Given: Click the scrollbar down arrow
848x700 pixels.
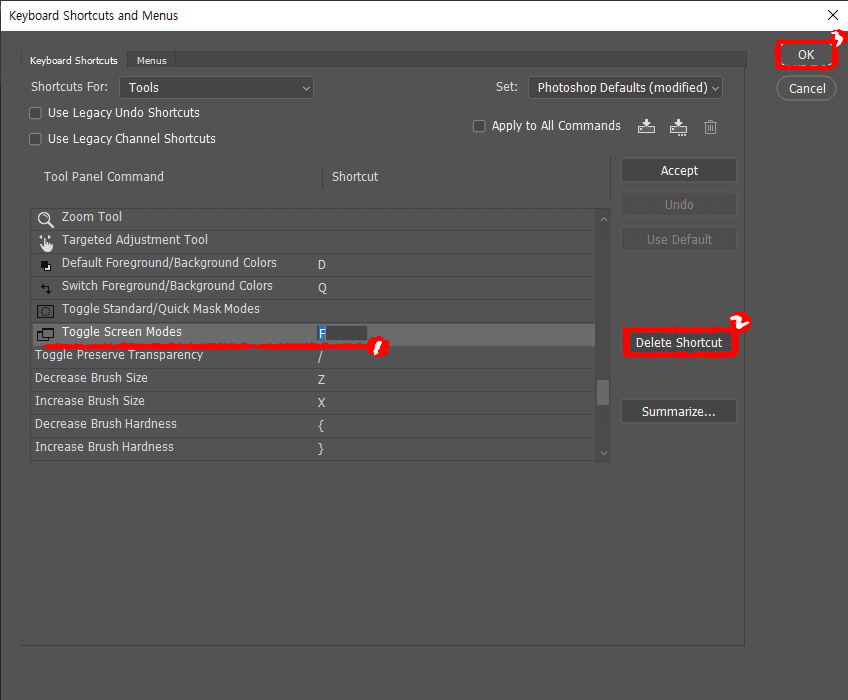Looking at the screenshot, I should point(602,453).
